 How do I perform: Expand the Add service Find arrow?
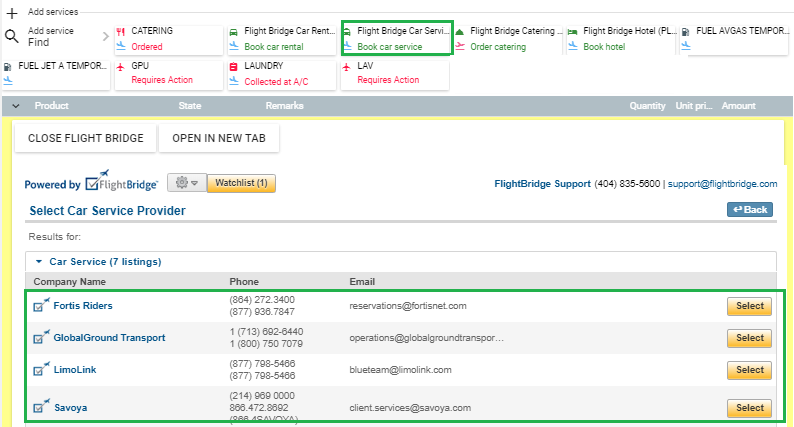click(x=105, y=36)
